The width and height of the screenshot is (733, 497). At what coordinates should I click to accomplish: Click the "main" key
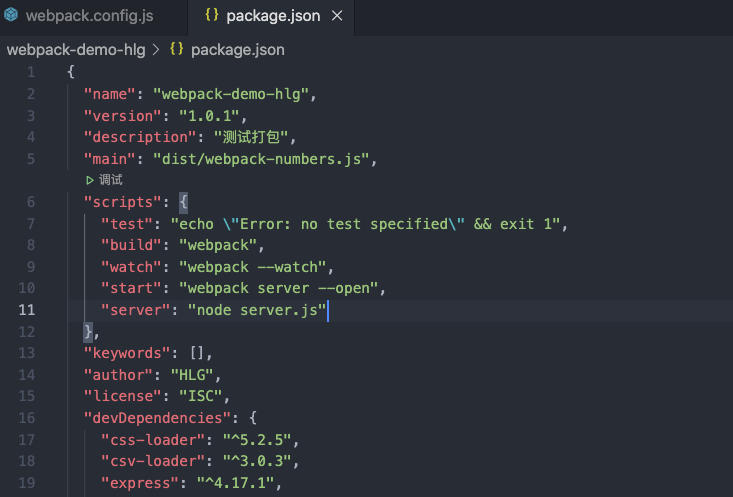(109, 159)
